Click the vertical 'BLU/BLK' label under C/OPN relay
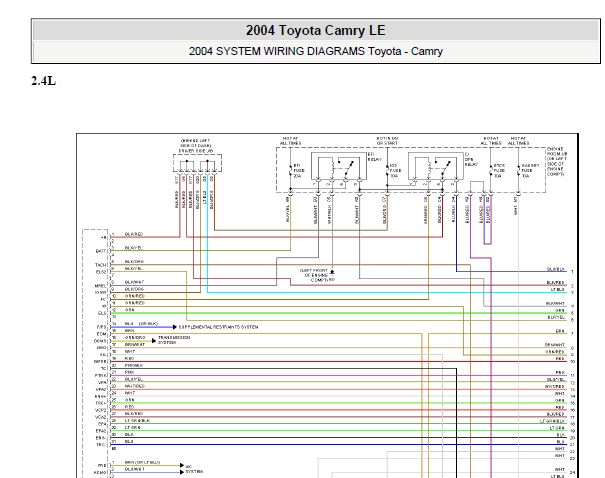Viewport: 605px width, 478px height. [x=454, y=212]
